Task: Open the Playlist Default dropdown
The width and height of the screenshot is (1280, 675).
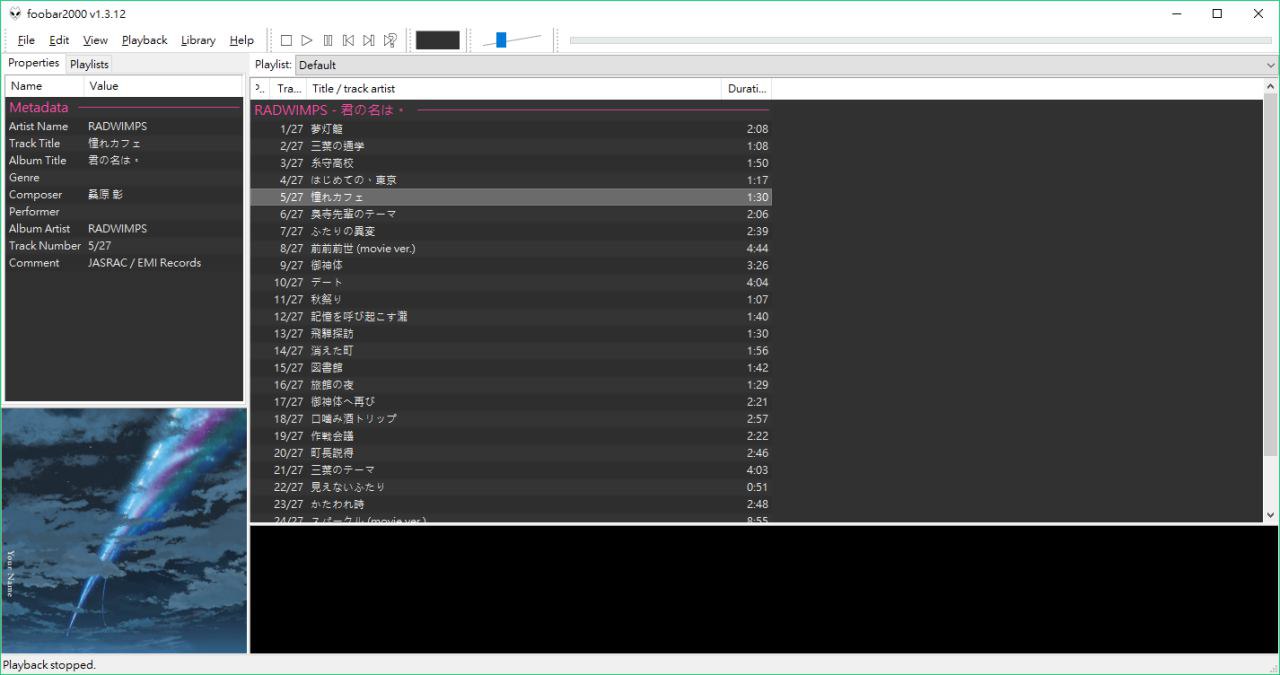Action: click(787, 65)
